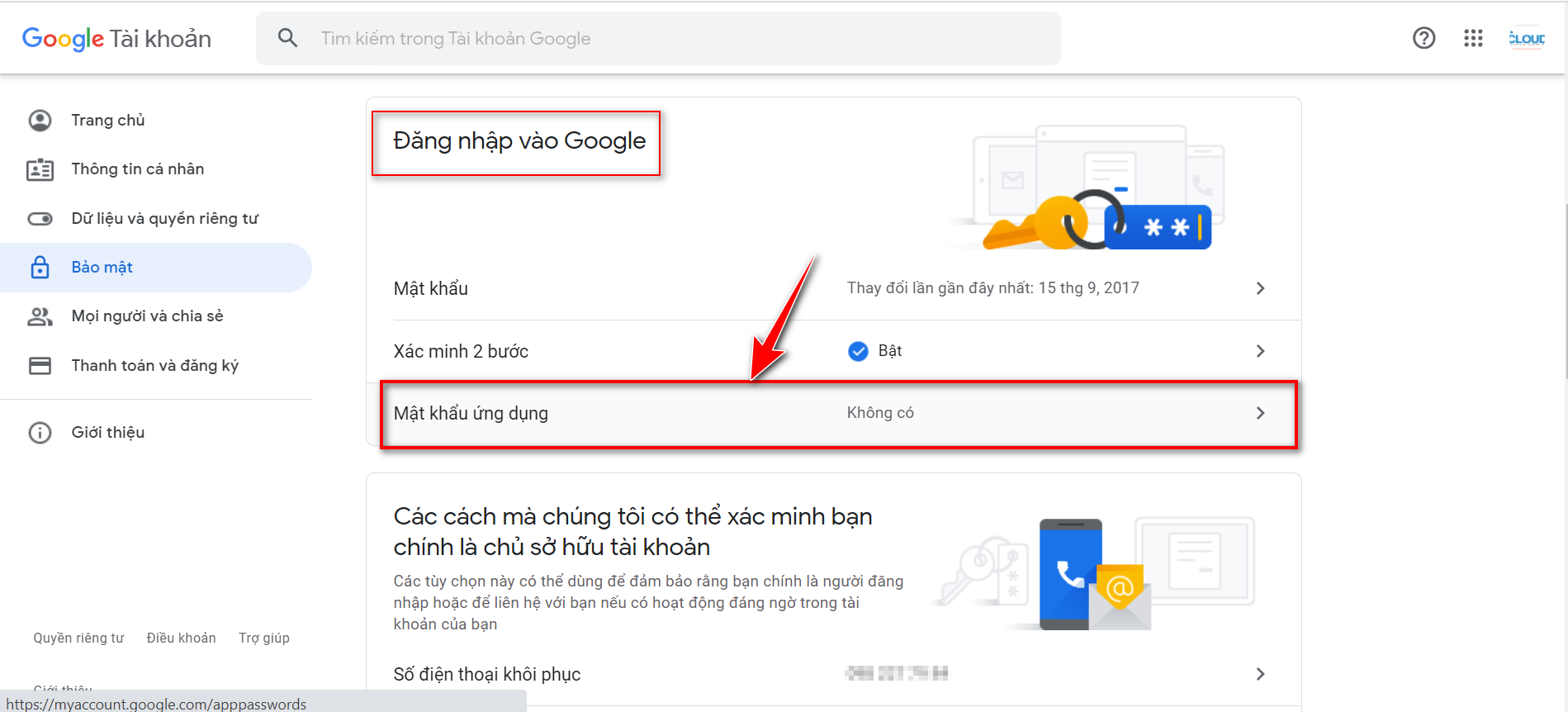
Task: Click the 'Thay đổi lần gần đây nhất' date text
Action: [x=993, y=288]
